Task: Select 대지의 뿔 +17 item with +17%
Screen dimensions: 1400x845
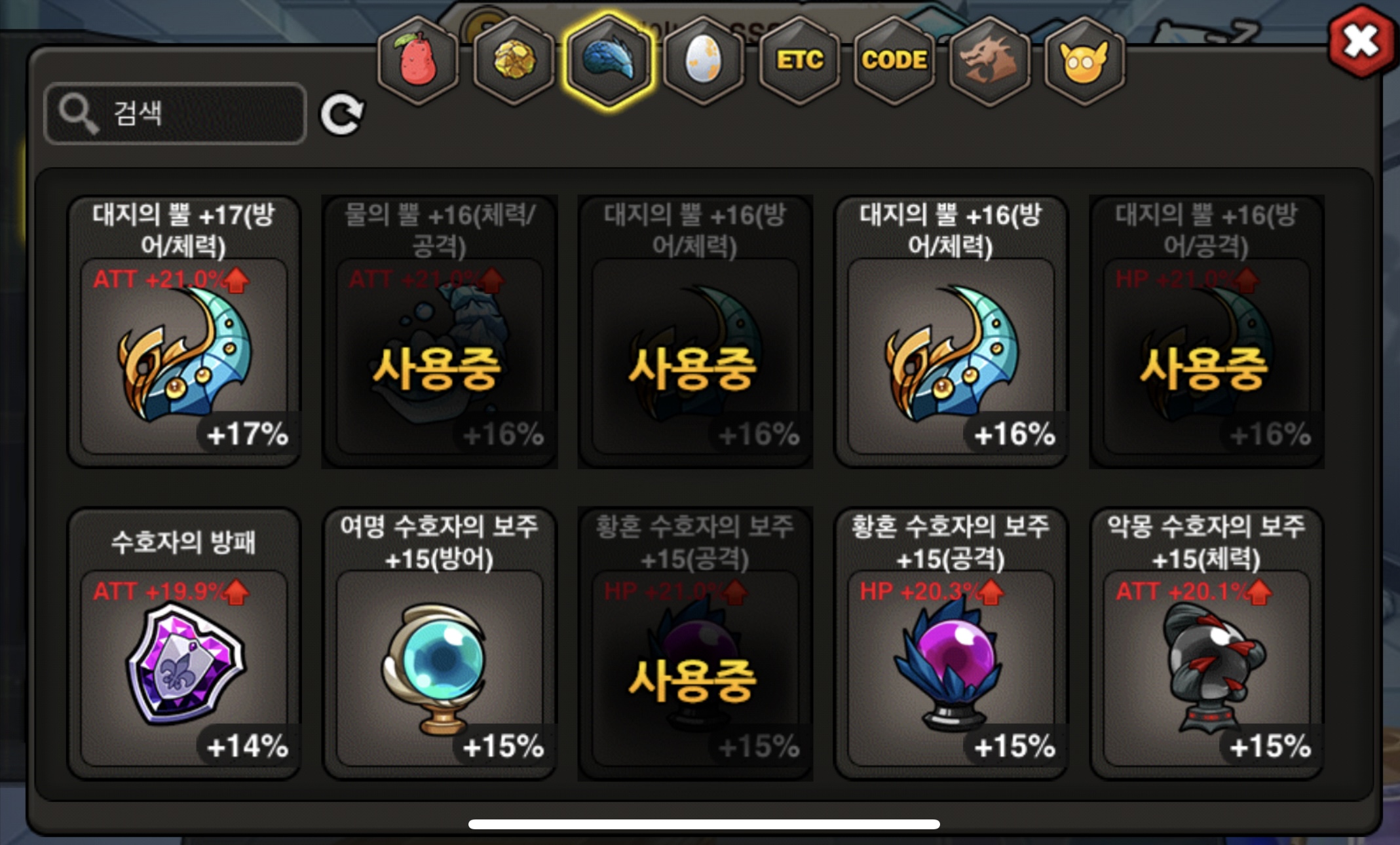Action: [184, 331]
